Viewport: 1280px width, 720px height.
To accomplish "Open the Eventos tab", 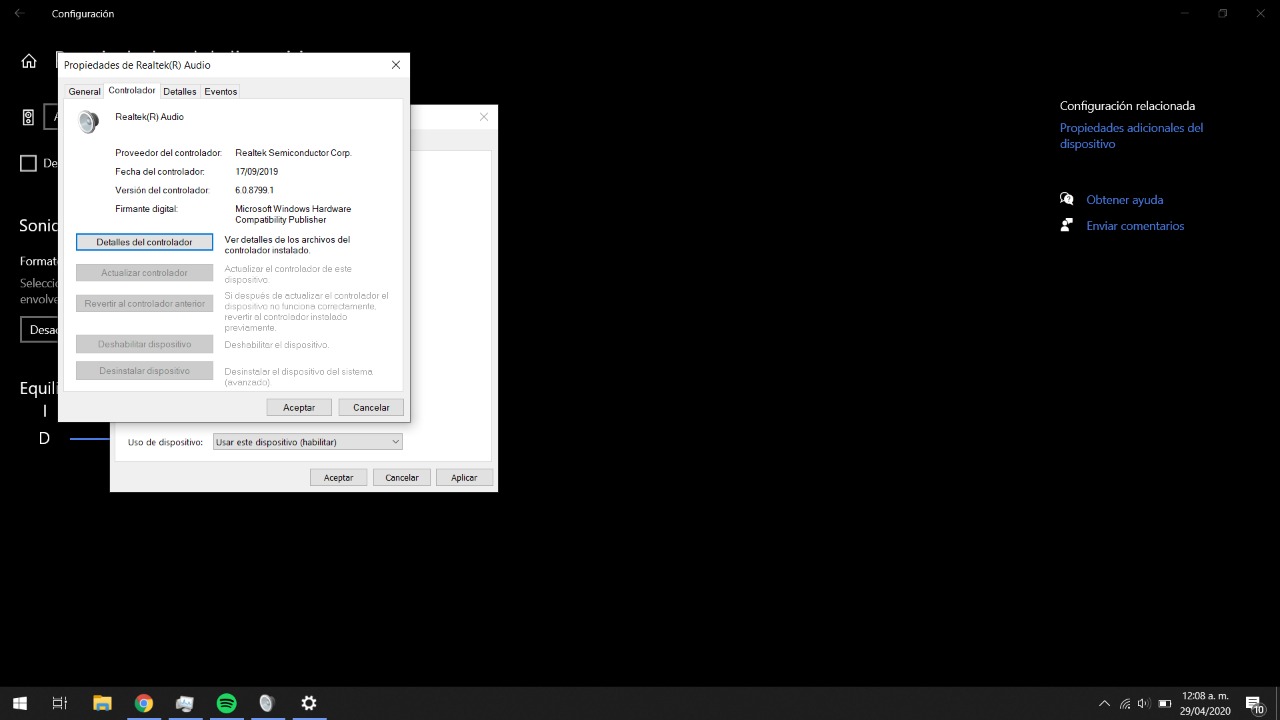I will coord(221,91).
